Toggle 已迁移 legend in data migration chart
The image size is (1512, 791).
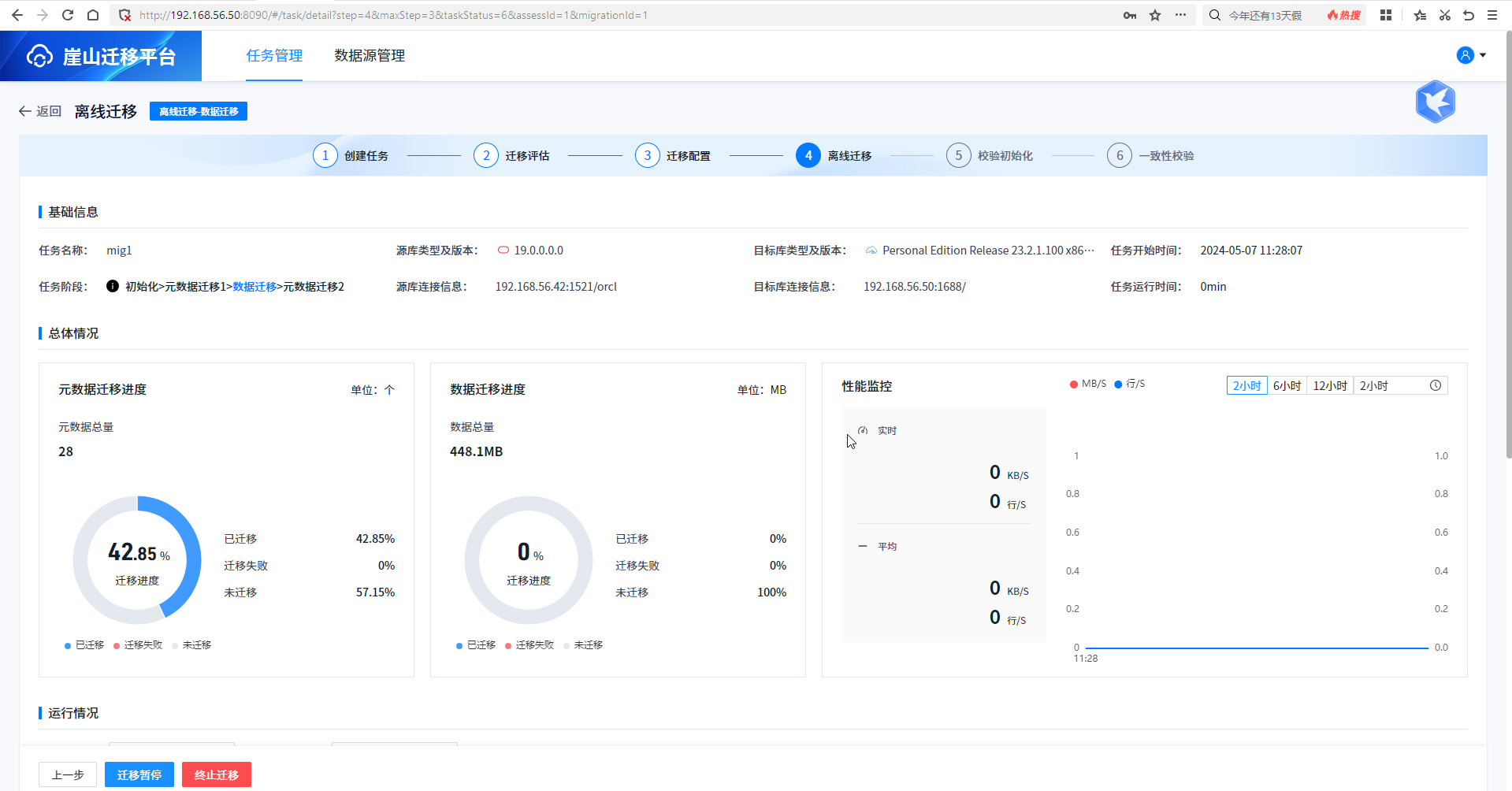(x=476, y=645)
